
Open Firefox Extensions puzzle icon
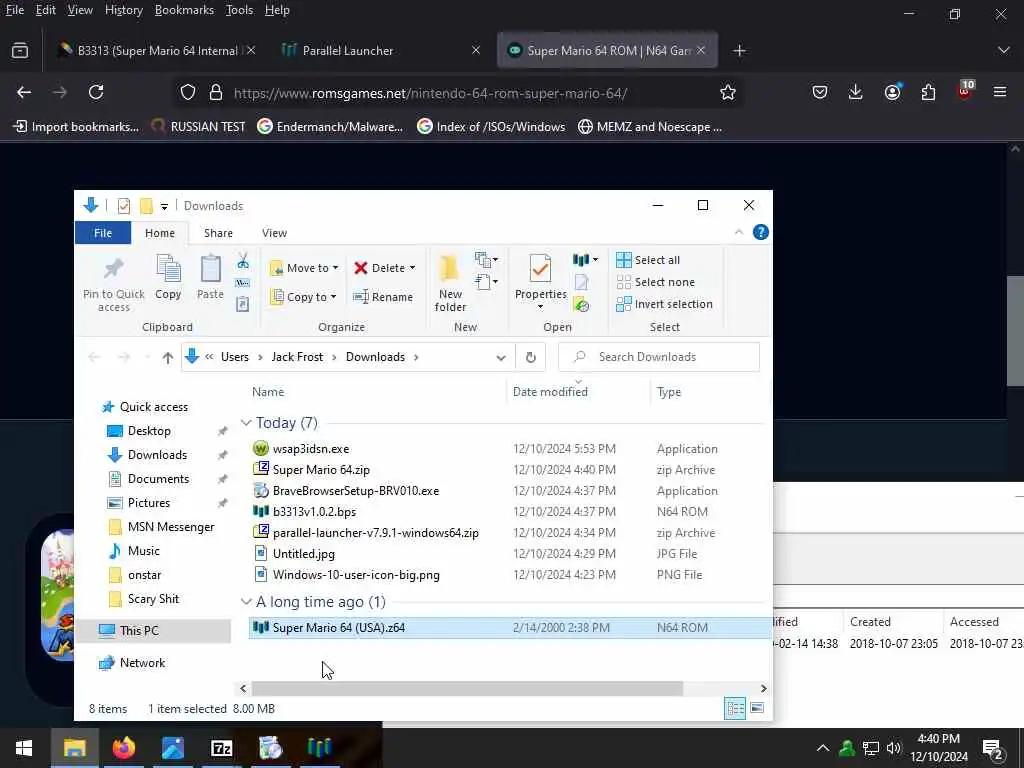click(x=928, y=92)
